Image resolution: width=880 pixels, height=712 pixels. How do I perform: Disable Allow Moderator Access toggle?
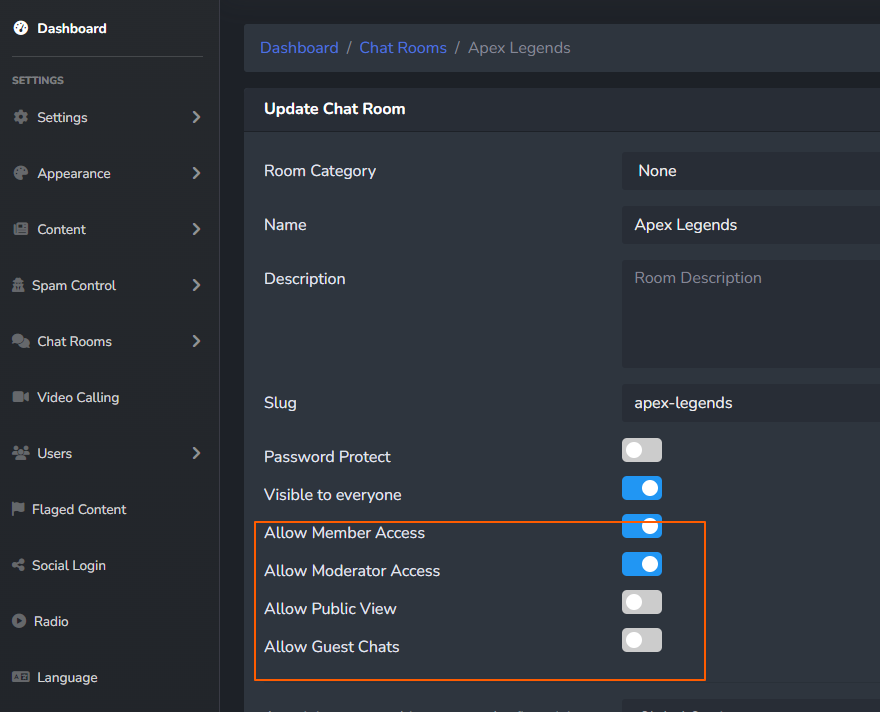point(641,565)
